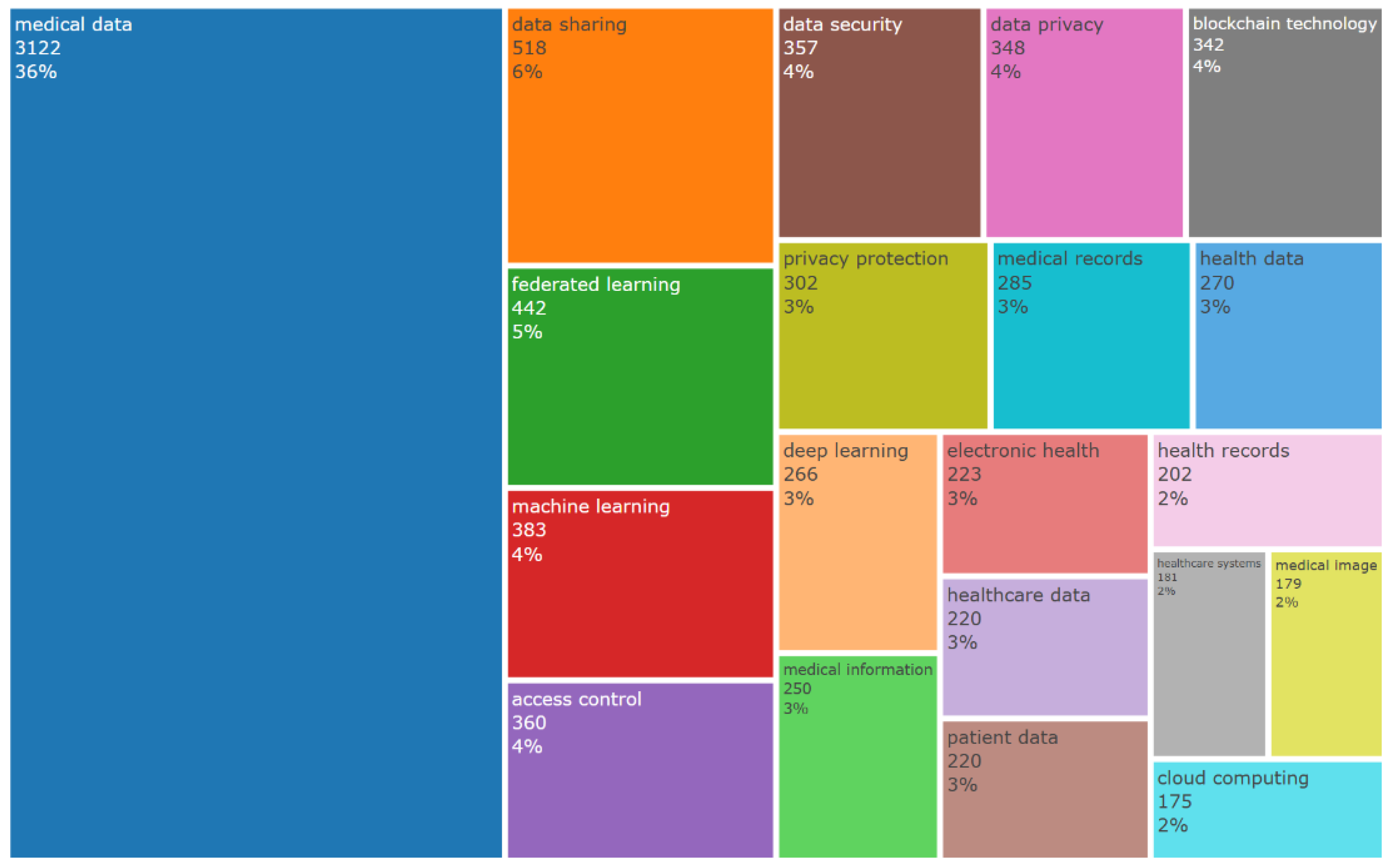Select the teal medical records tile
This screenshot has width=1392, height=868.
pos(1091,336)
